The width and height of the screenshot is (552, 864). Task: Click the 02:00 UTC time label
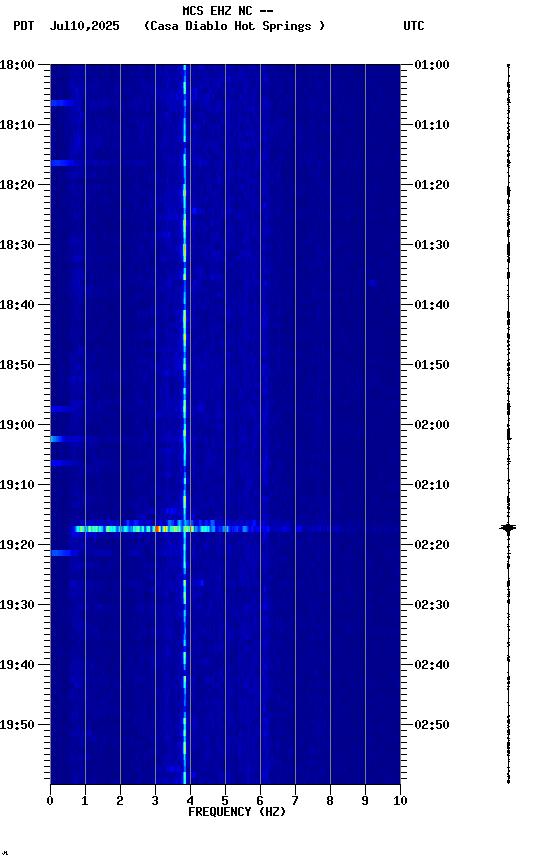pos(432,425)
